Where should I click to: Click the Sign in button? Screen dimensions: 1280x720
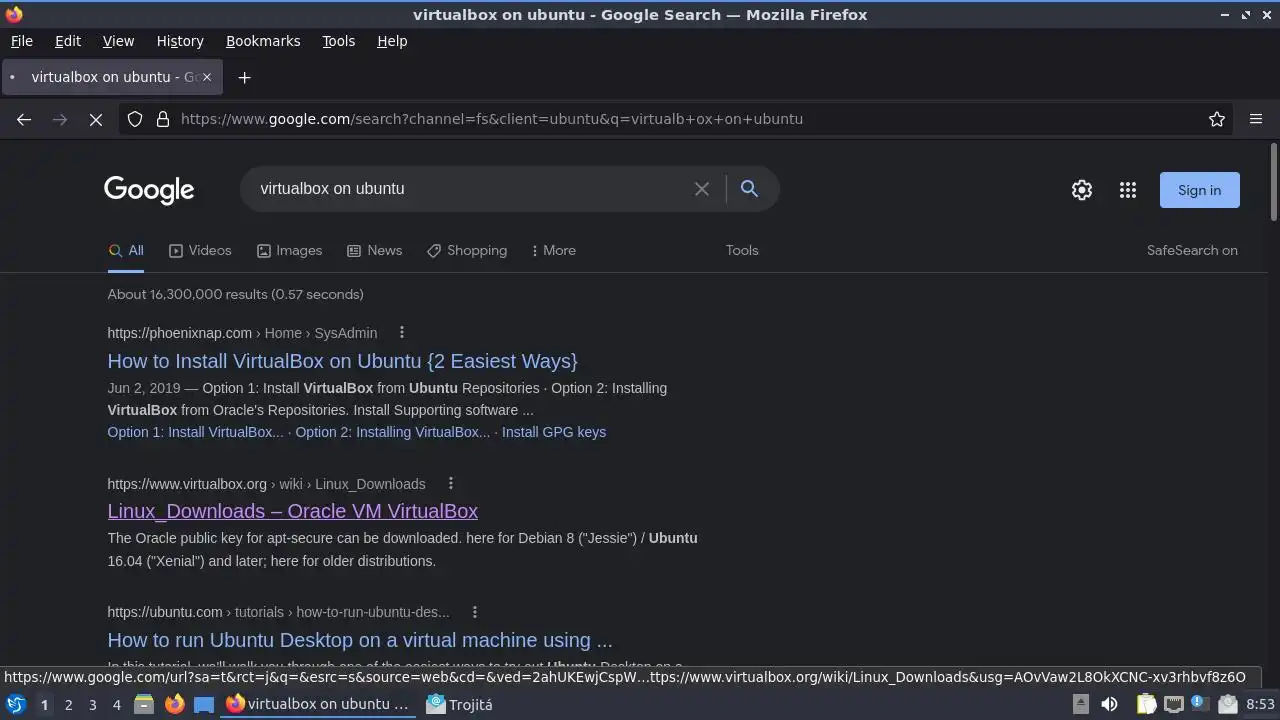1199,190
